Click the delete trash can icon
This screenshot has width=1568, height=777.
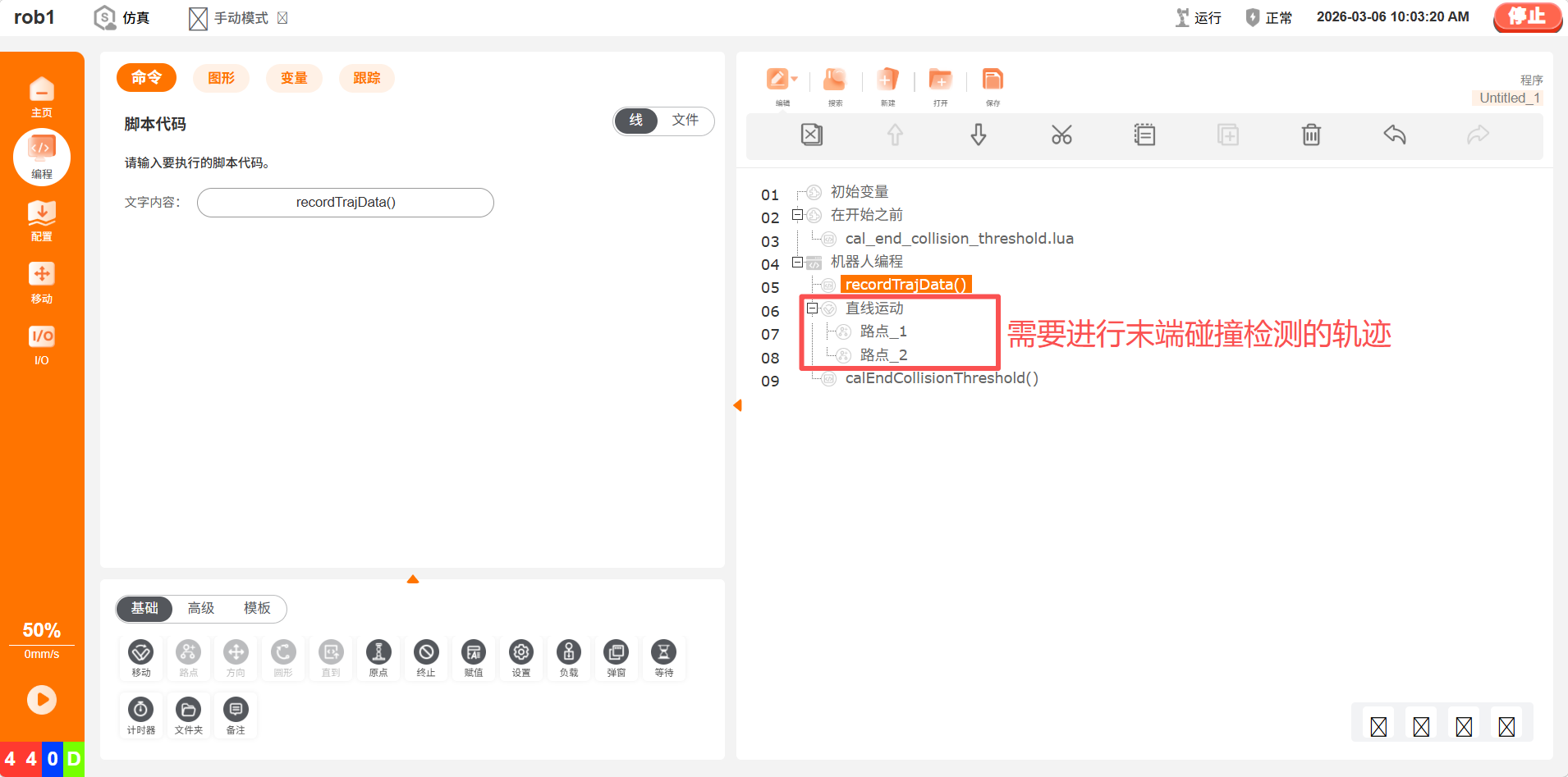tap(1311, 135)
